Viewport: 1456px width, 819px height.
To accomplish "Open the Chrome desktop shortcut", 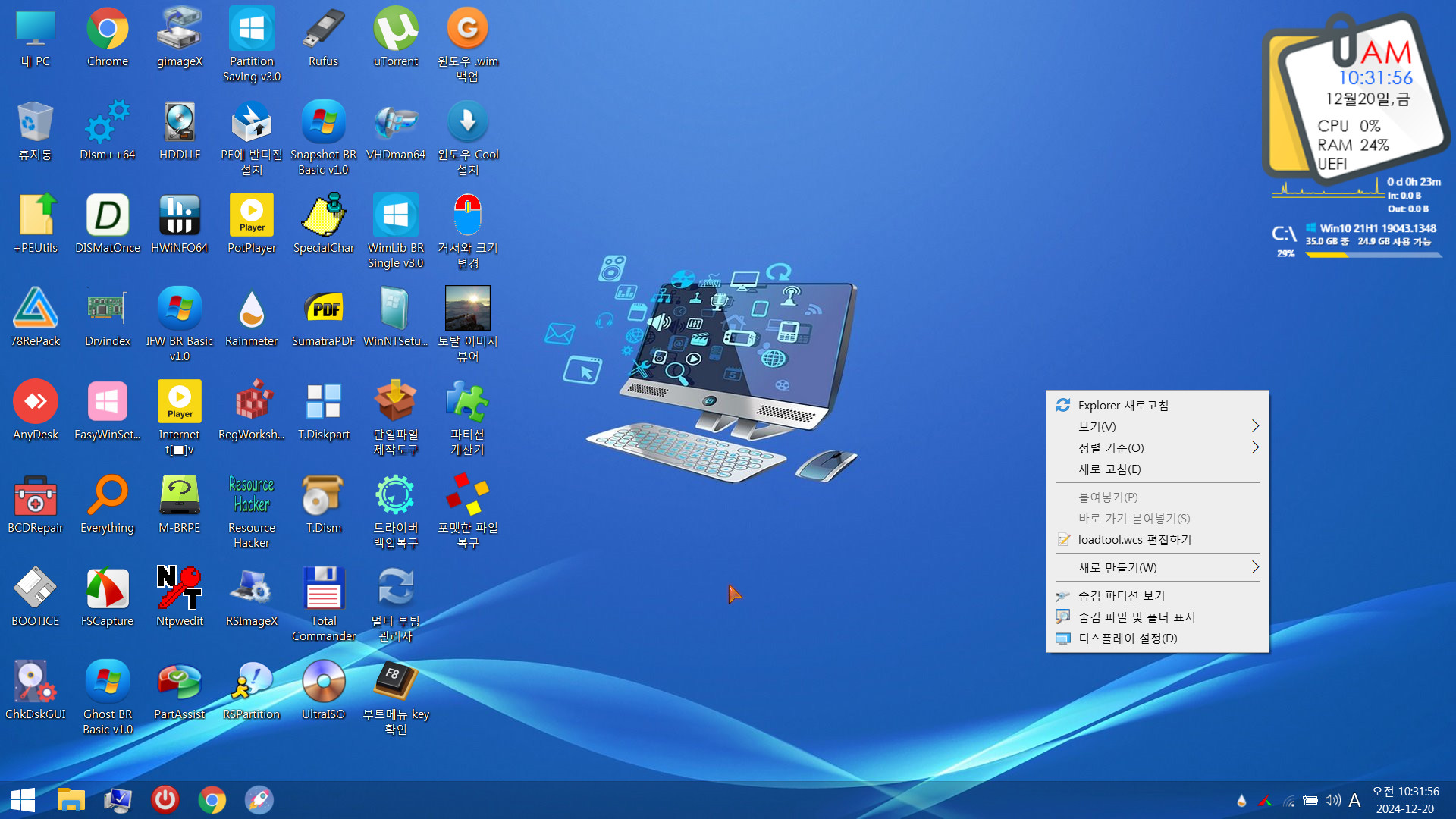I will pos(107,37).
